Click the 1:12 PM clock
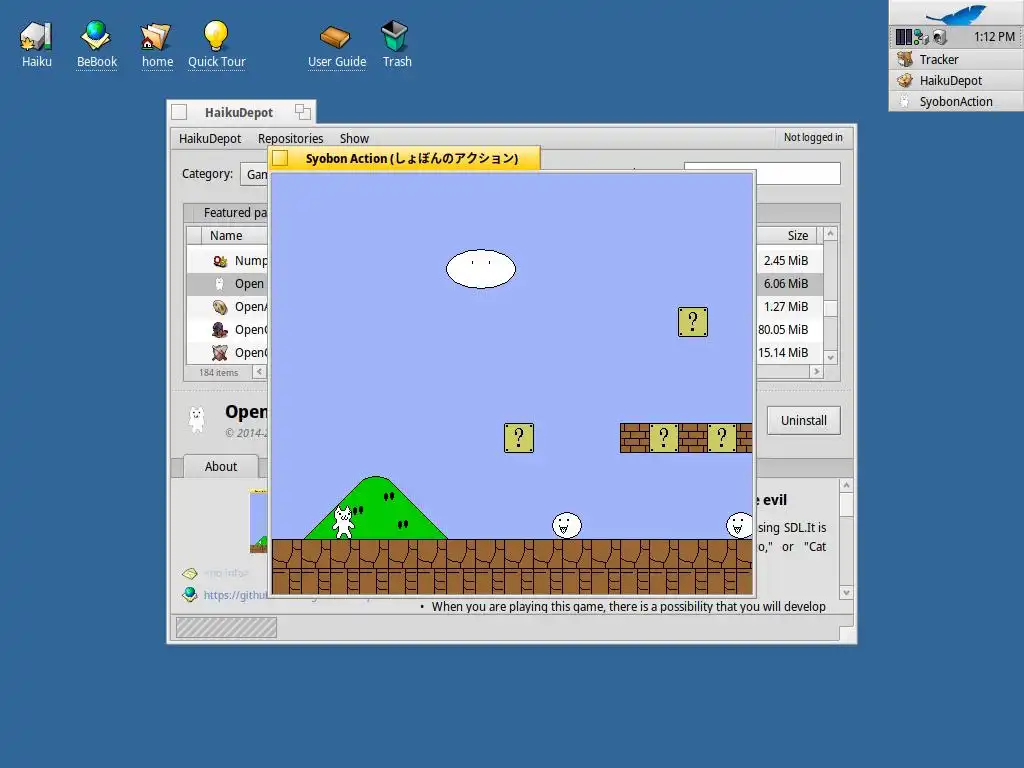The width and height of the screenshot is (1024, 768). click(x=994, y=37)
